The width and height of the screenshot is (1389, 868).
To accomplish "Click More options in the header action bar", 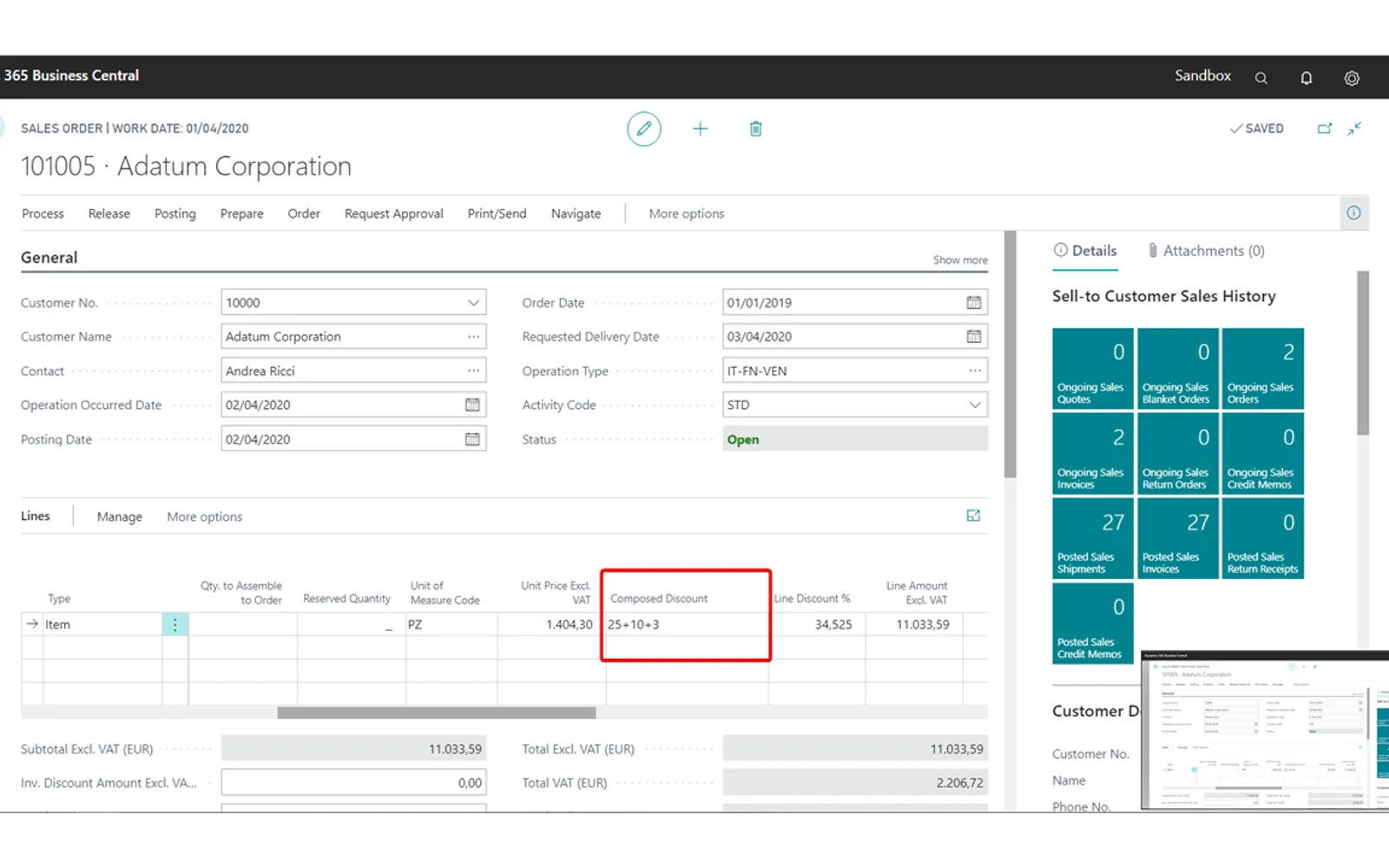I will pos(686,214).
